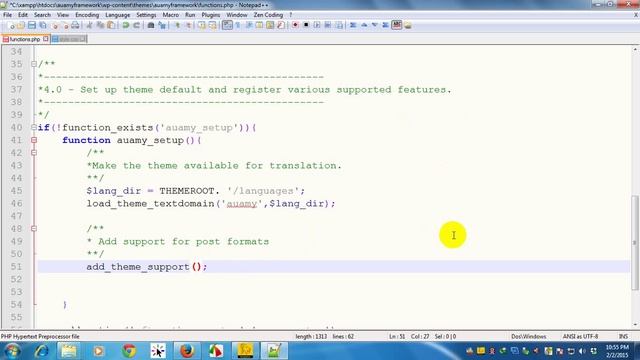
Task: Toggle the ABC spell-check toolbar button
Action: point(396,25)
